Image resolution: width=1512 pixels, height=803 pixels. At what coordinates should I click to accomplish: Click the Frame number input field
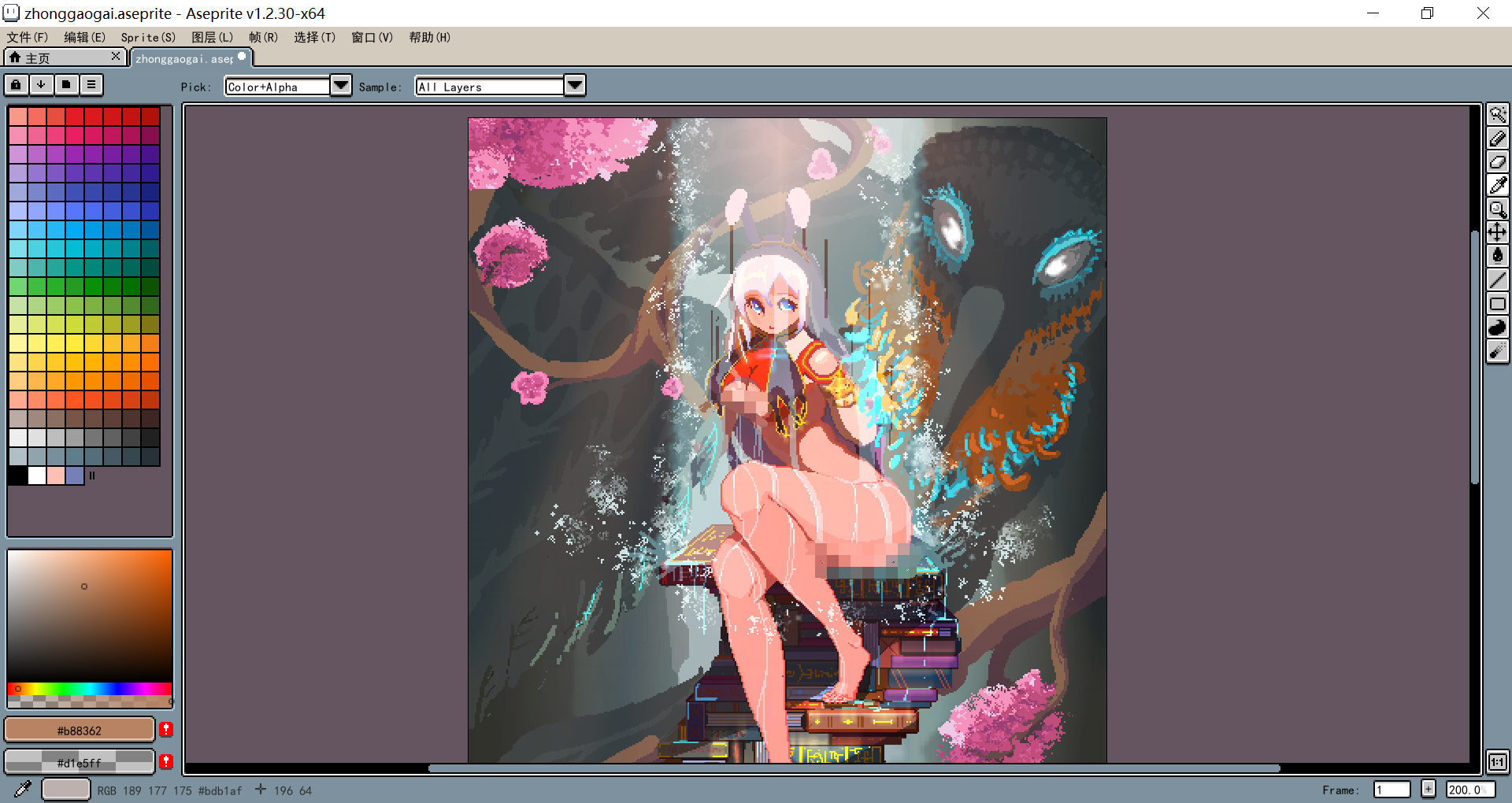(1392, 790)
